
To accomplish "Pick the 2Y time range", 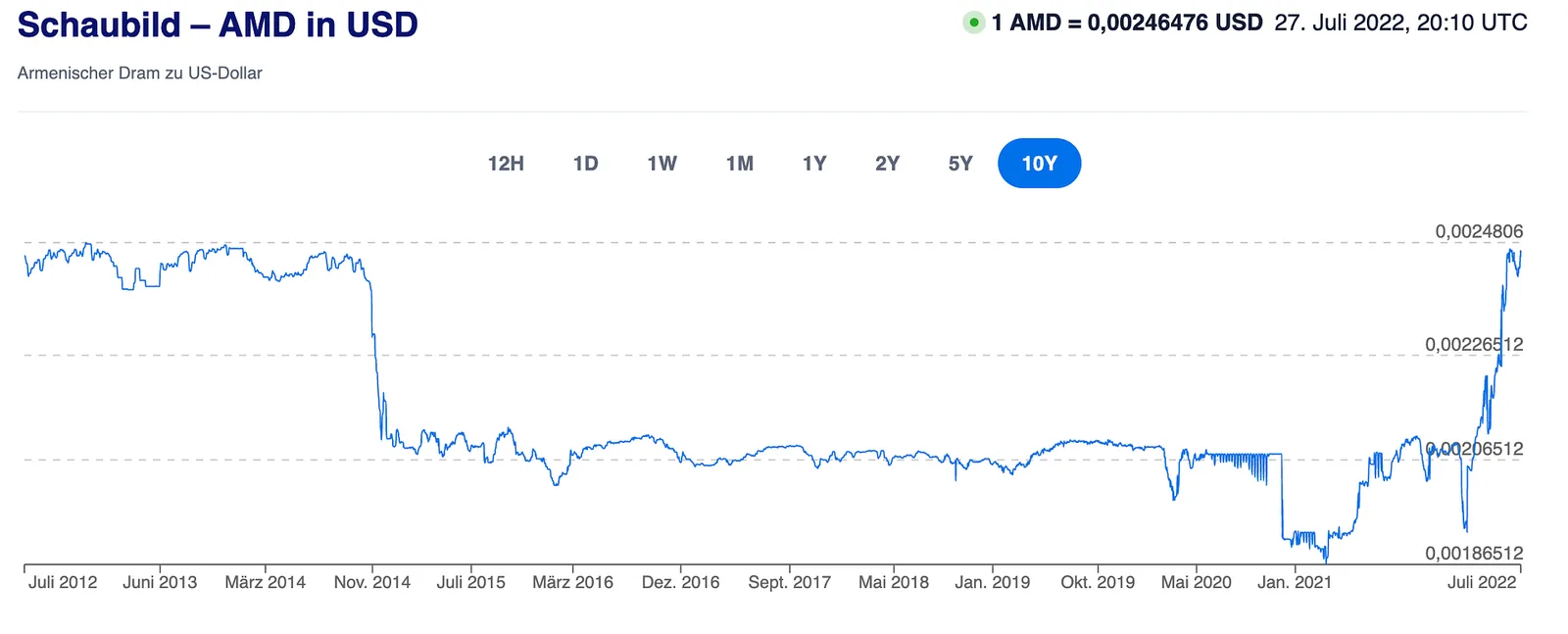I will [888, 164].
